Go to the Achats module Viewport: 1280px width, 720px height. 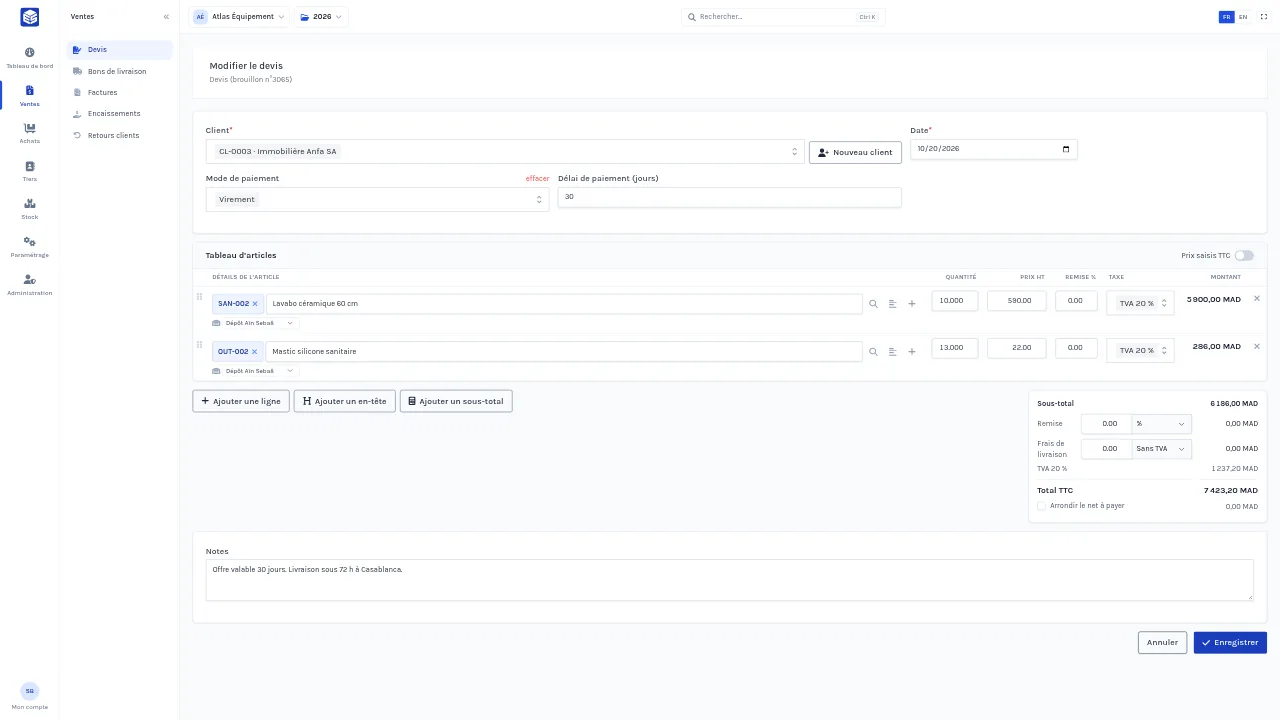(30, 133)
